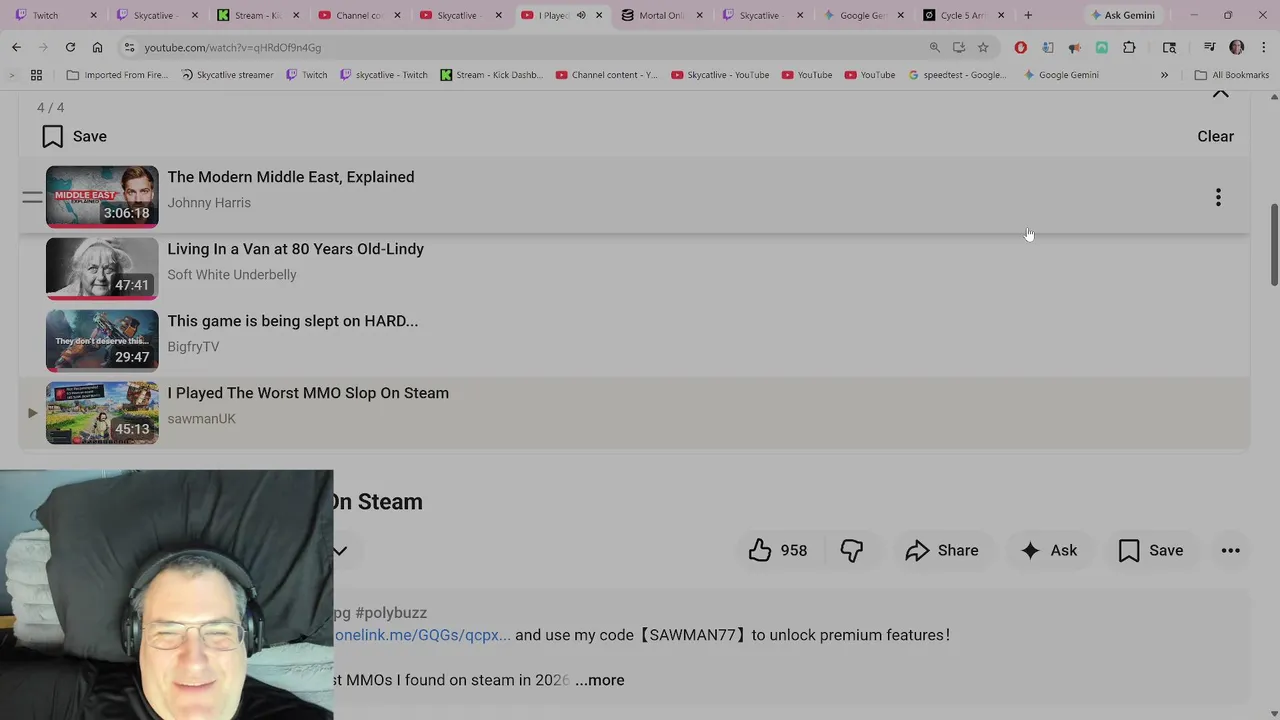This screenshot has width=1280, height=720.
Task: Save the queue as a playlist
Action: 74,136
